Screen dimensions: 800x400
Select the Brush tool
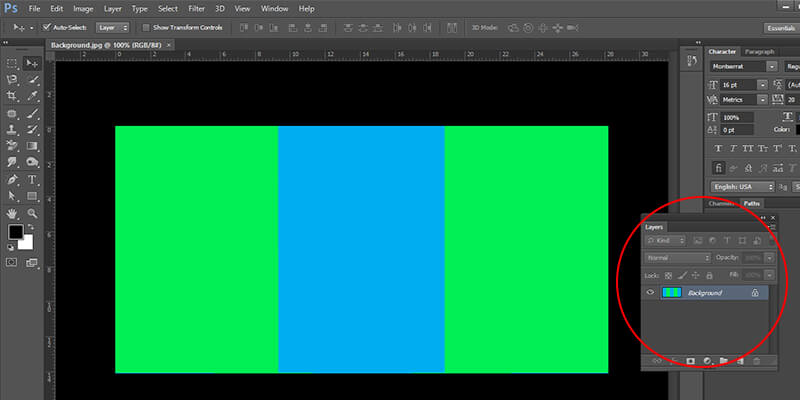32,113
